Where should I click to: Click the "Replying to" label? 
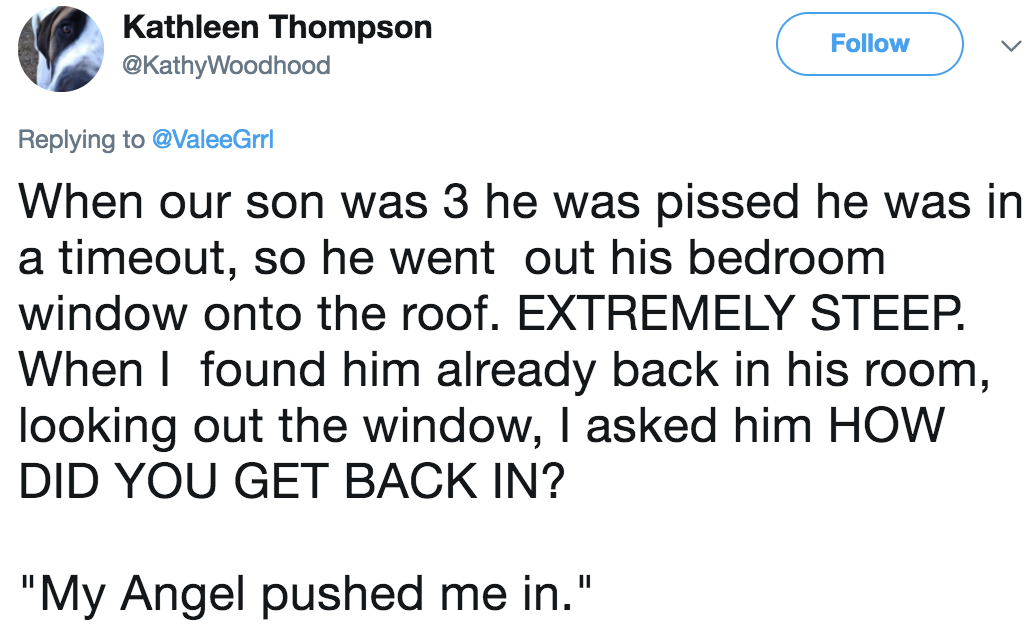[81, 140]
